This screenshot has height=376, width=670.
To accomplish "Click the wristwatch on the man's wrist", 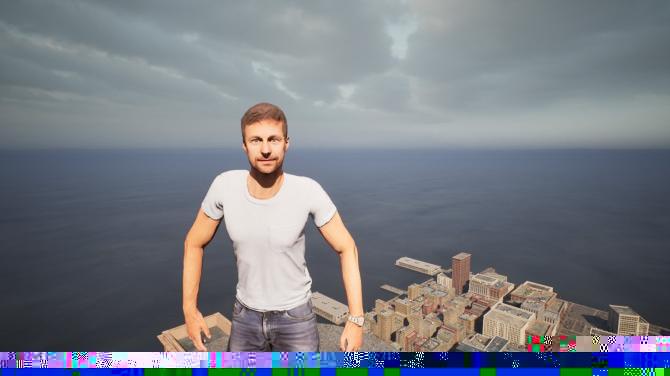I will 356,319.
